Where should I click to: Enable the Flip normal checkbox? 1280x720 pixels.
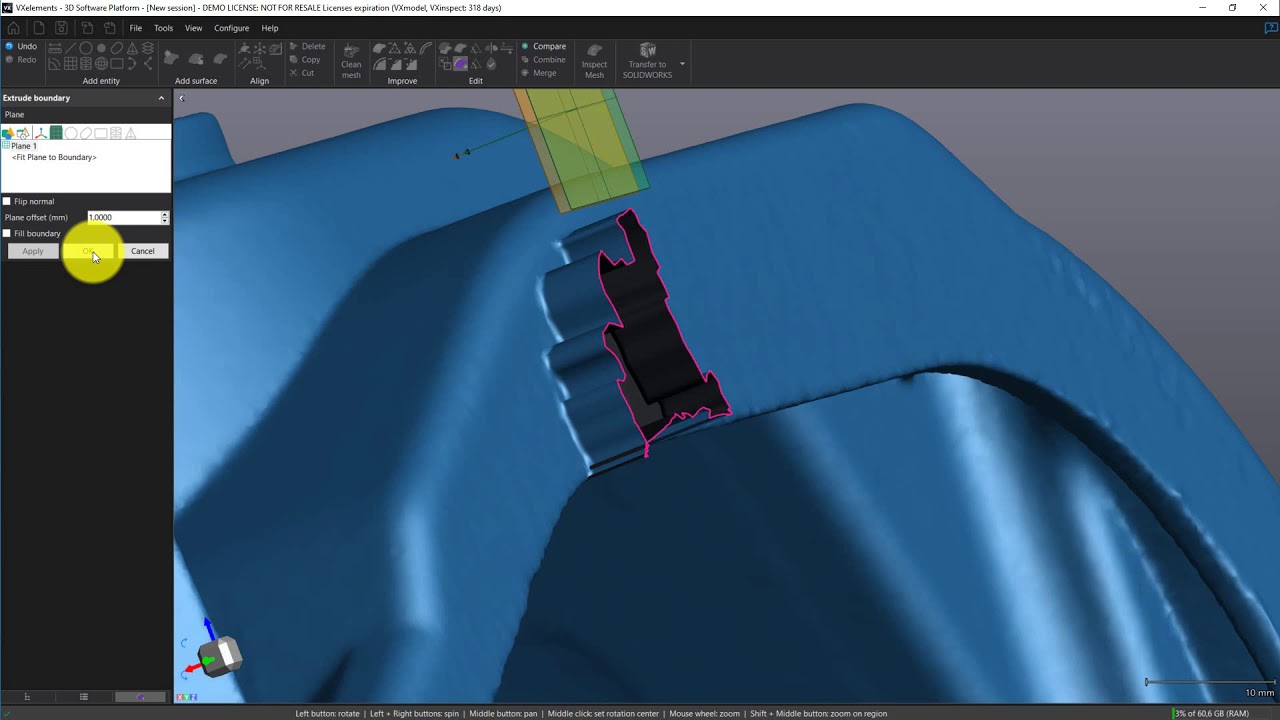pos(7,201)
